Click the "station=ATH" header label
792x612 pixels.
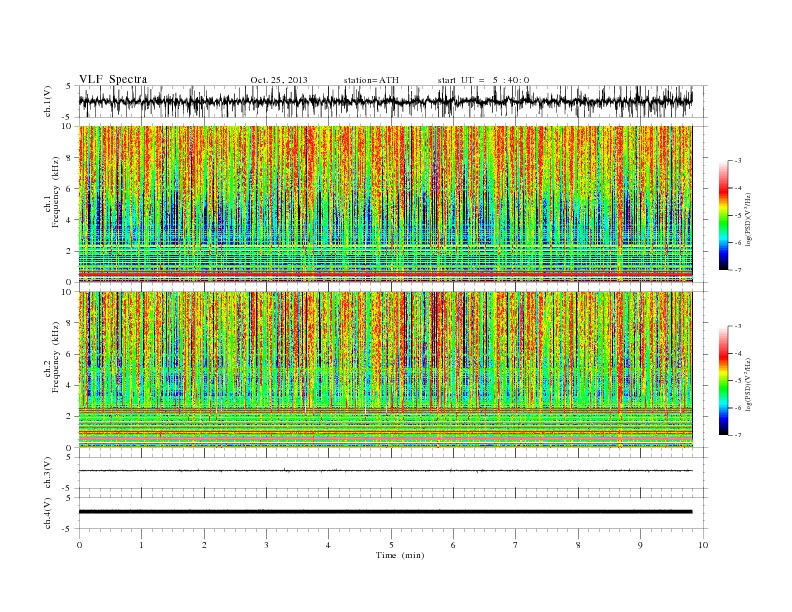[x=371, y=80]
